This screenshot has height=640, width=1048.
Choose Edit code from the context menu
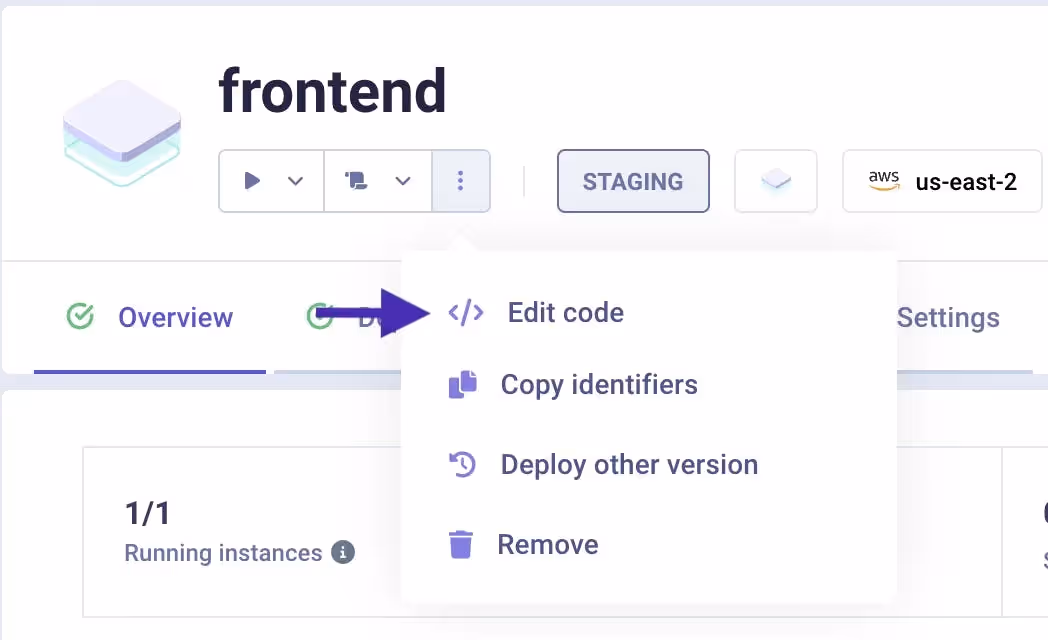pos(565,312)
